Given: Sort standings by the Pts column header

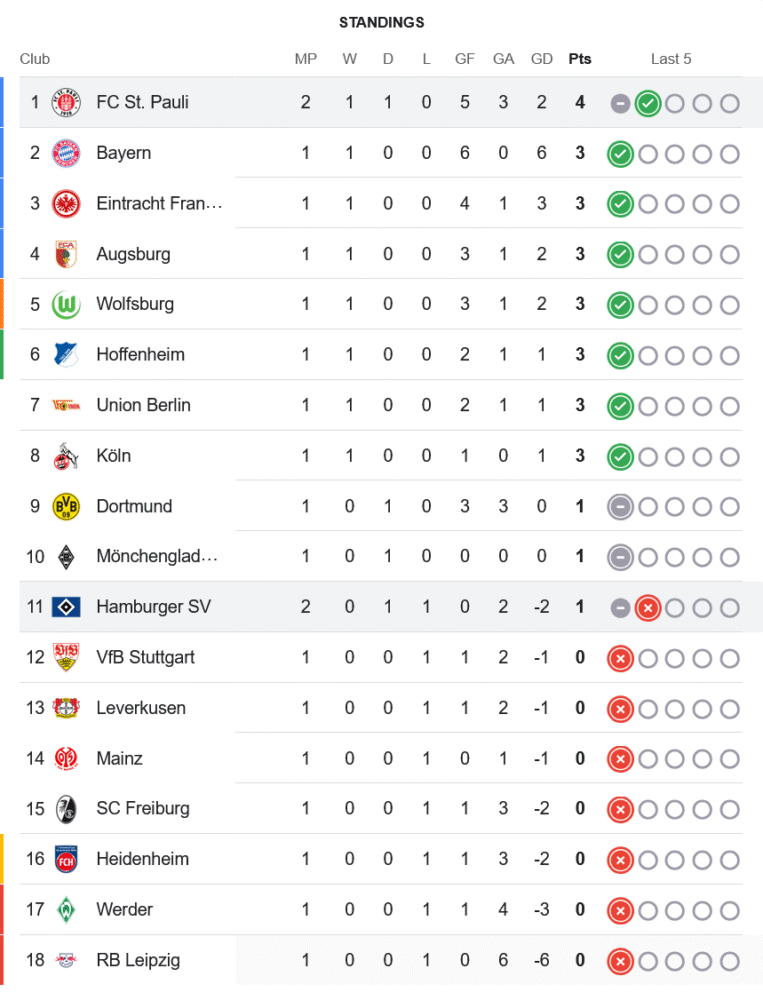Looking at the screenshot, I should coord(579,59).
